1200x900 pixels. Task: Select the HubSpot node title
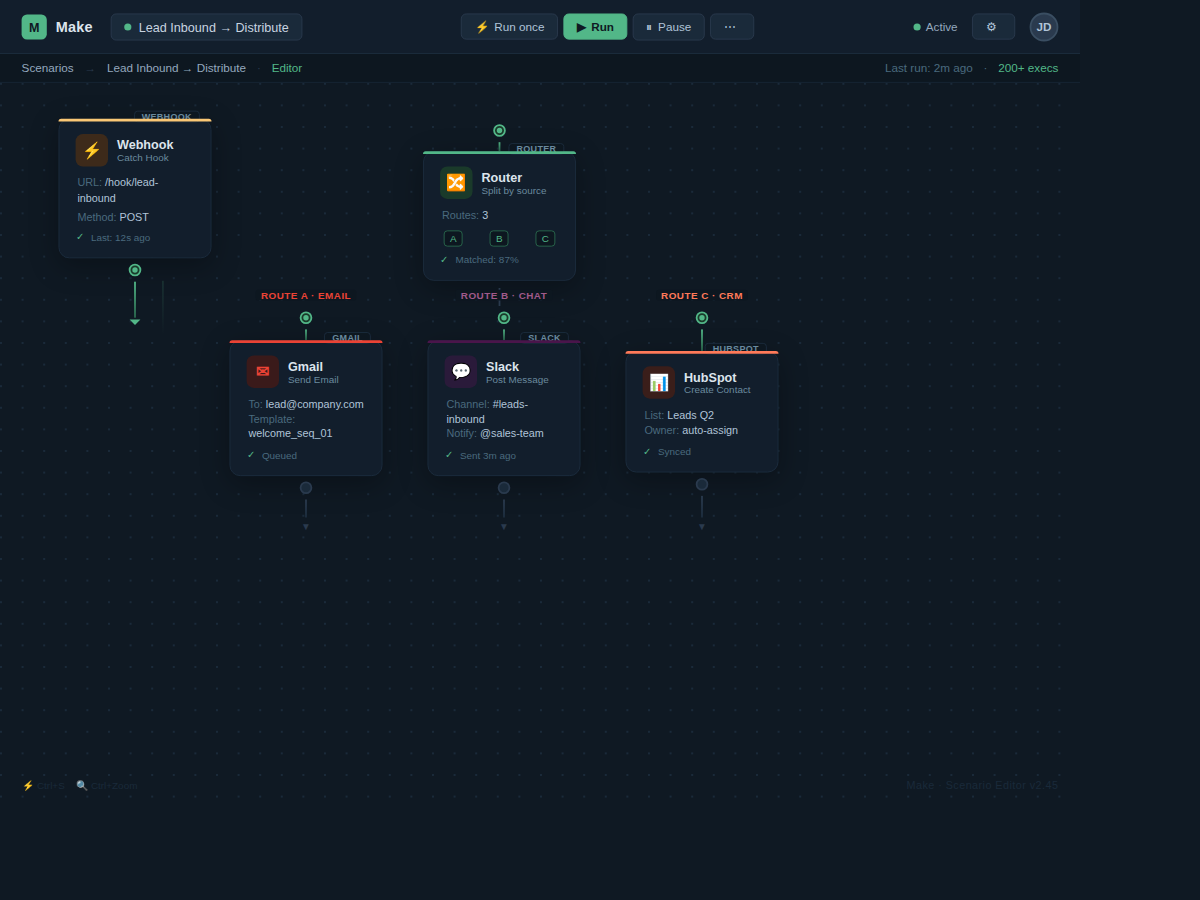(x=710, y=377)
